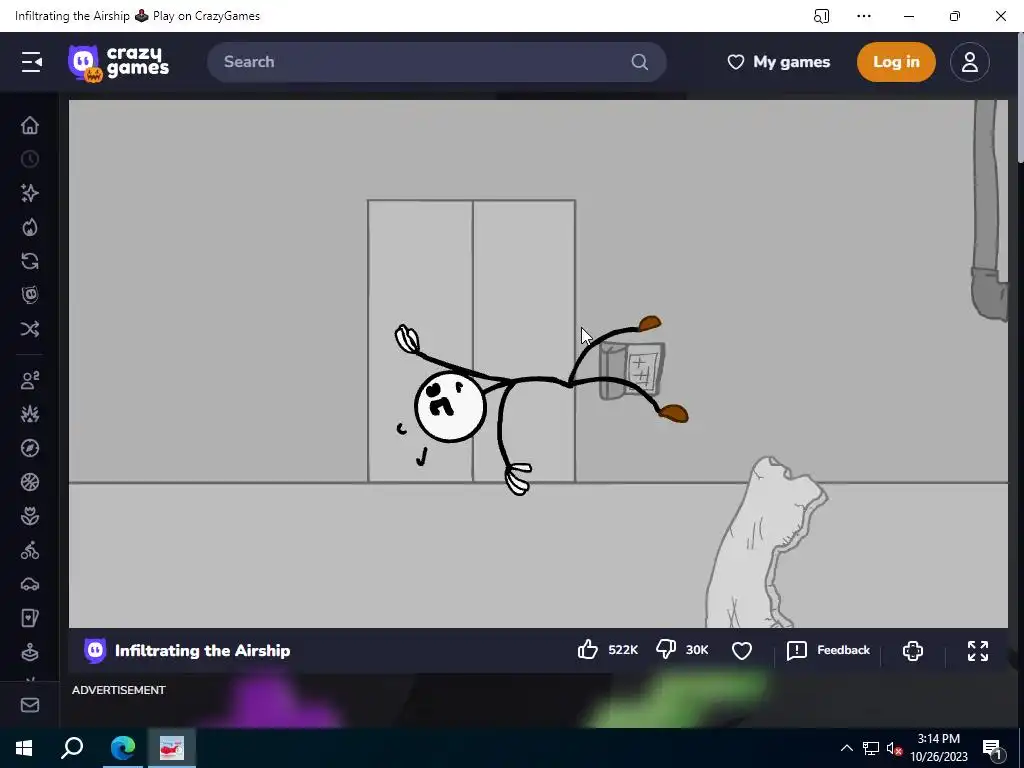Open Card games category icon
Viewport: 1024px width, 768px height.
pyautogui.click(x=29, y=618)
